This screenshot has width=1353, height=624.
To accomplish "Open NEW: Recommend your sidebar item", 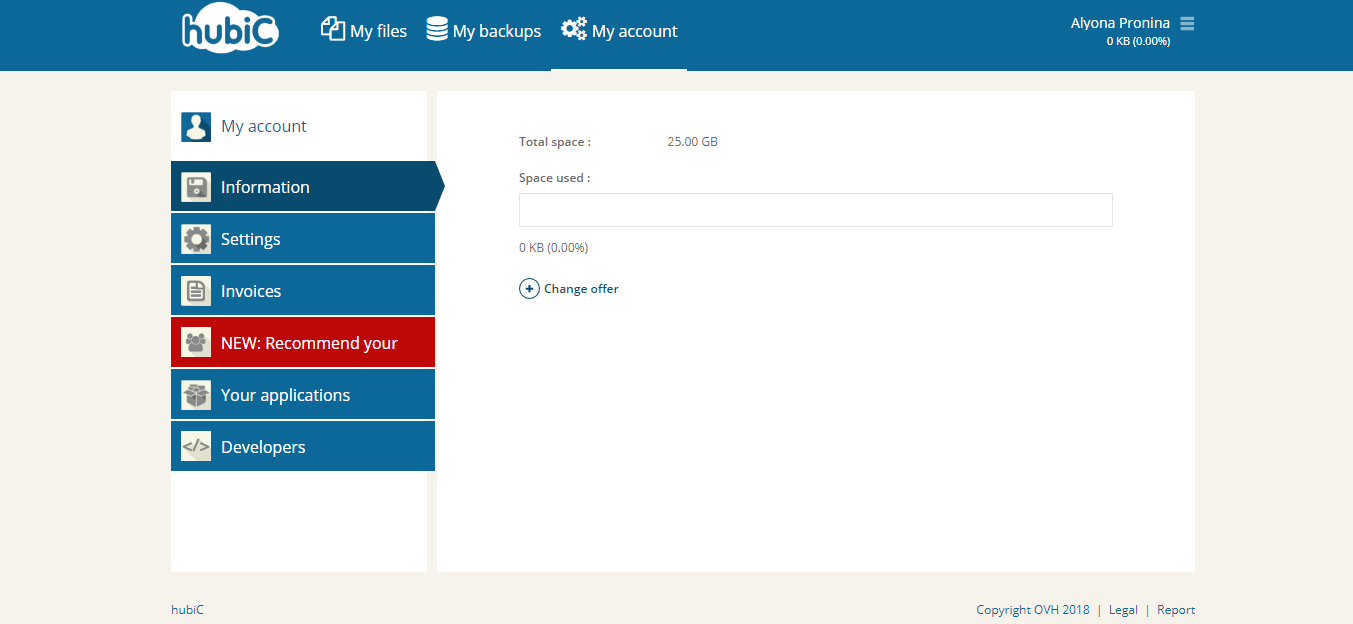I will point(303,343).
